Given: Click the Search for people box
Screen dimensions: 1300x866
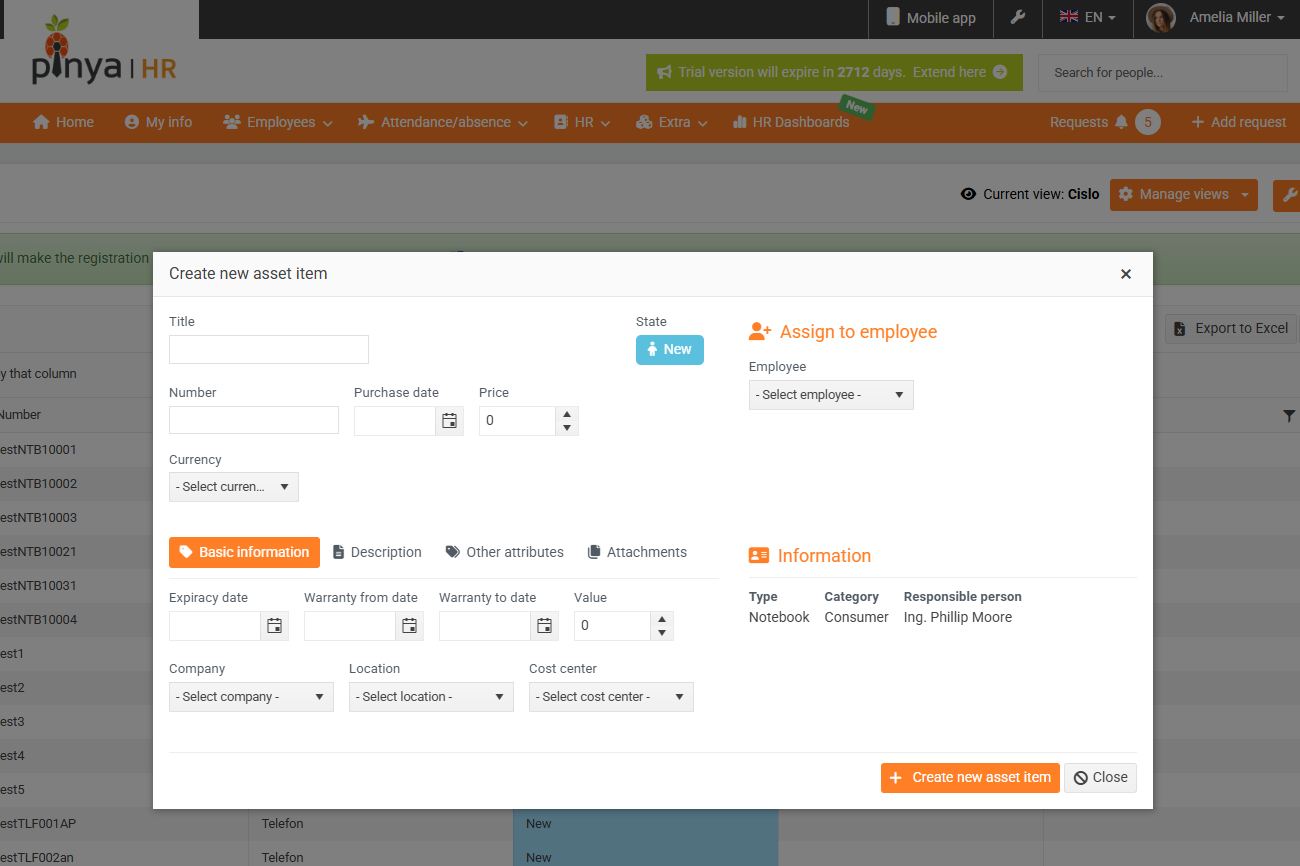Looking at the screenshot, I should click(1163, 73).
